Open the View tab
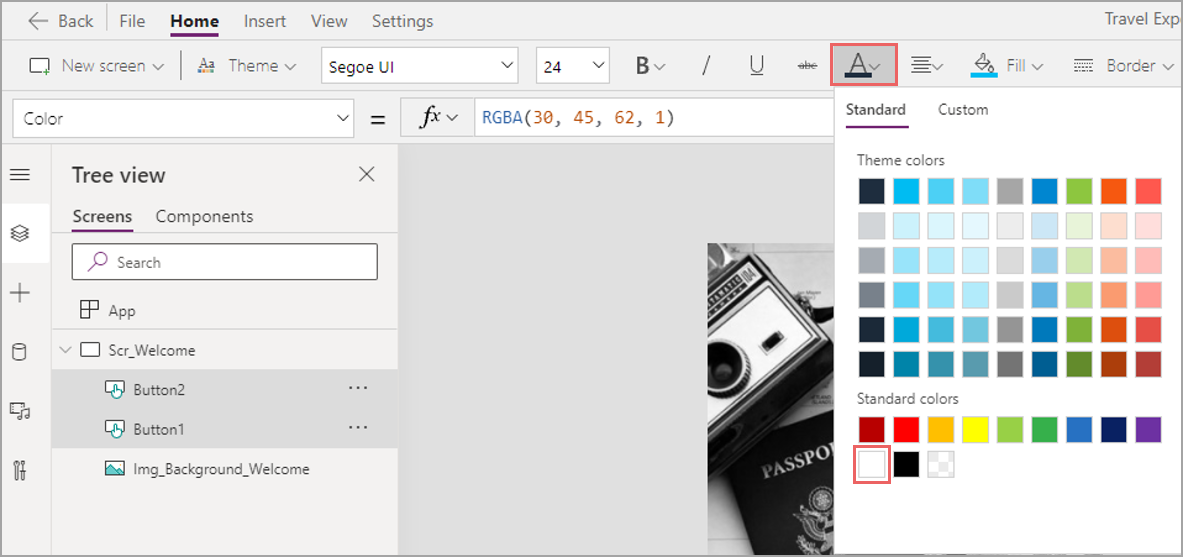Viewport: 1183px width, 557px height. pos(329,21)
